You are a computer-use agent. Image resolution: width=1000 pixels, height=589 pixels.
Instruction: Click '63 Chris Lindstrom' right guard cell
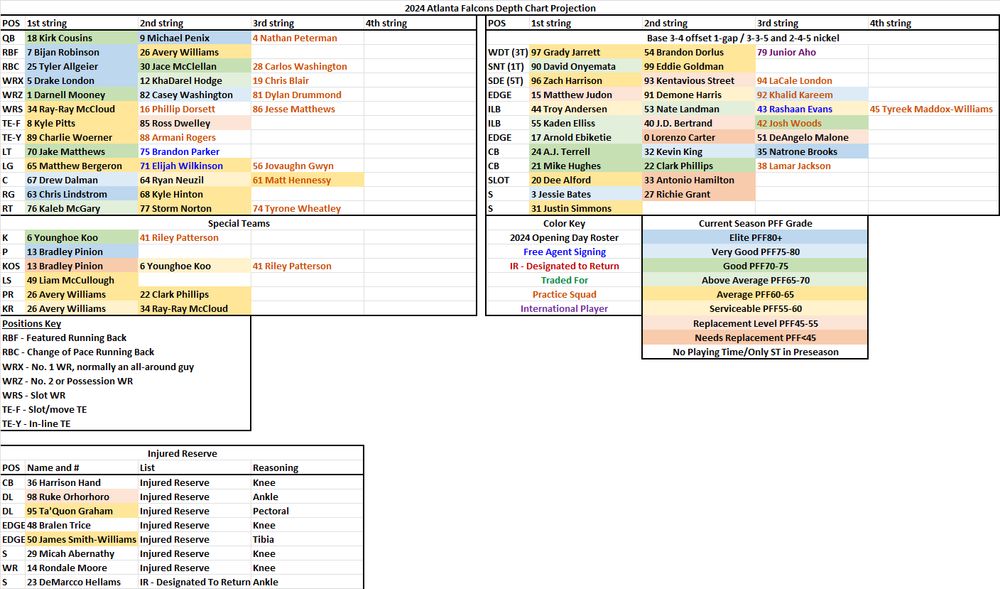(x=82, y=194)
